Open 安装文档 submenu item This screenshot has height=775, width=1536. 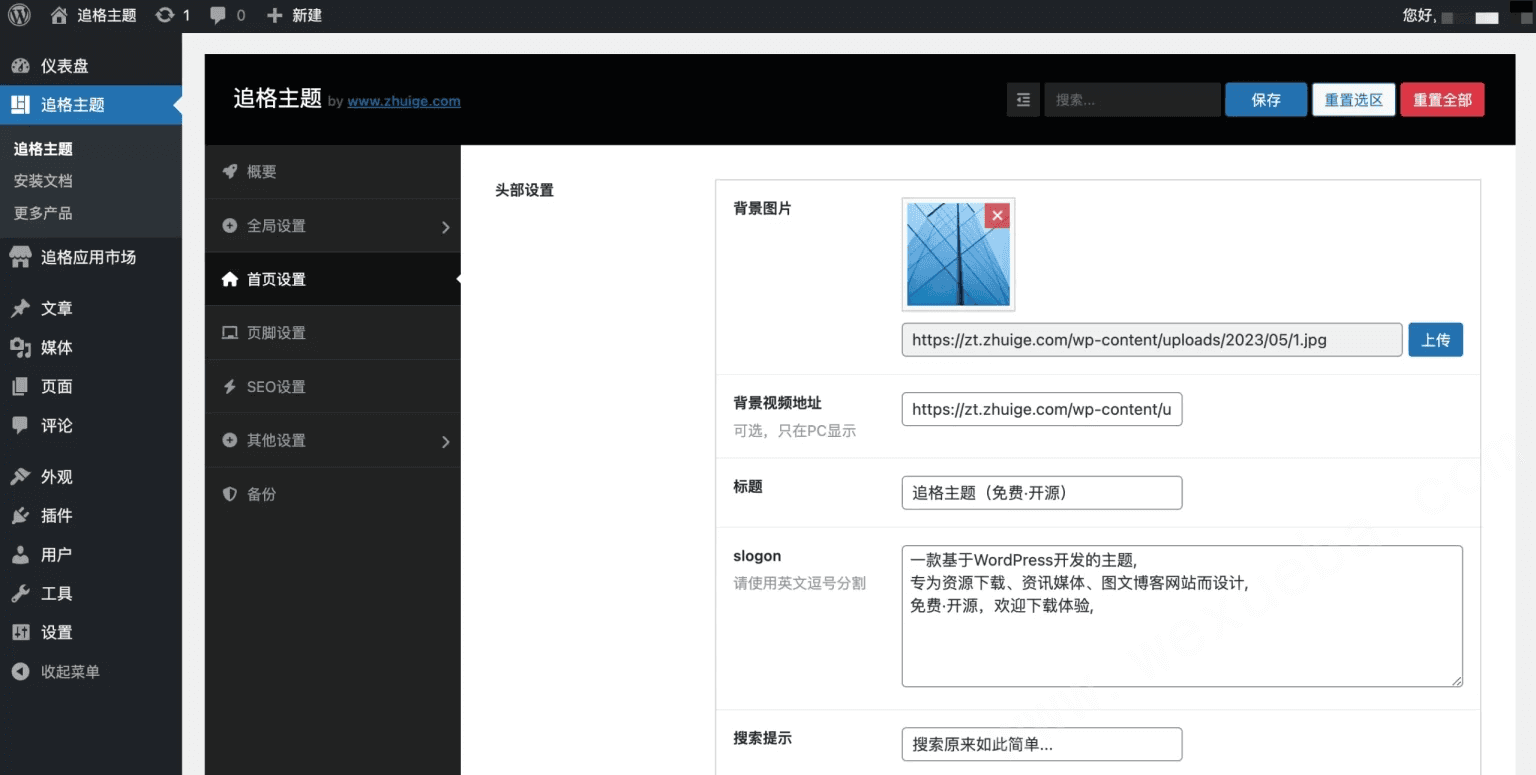[43, 181]
